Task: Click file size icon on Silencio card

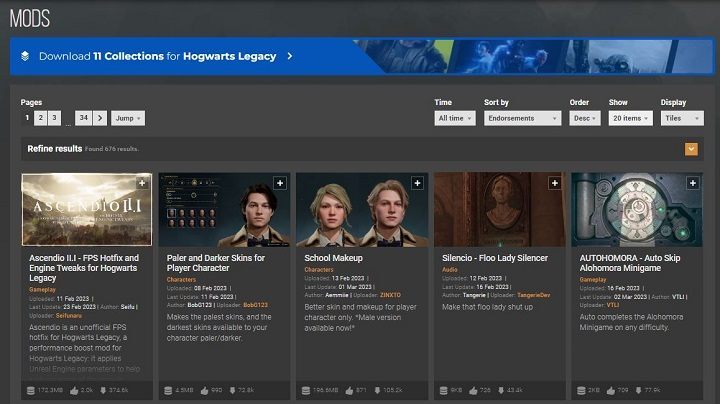Action: [444, 391]
